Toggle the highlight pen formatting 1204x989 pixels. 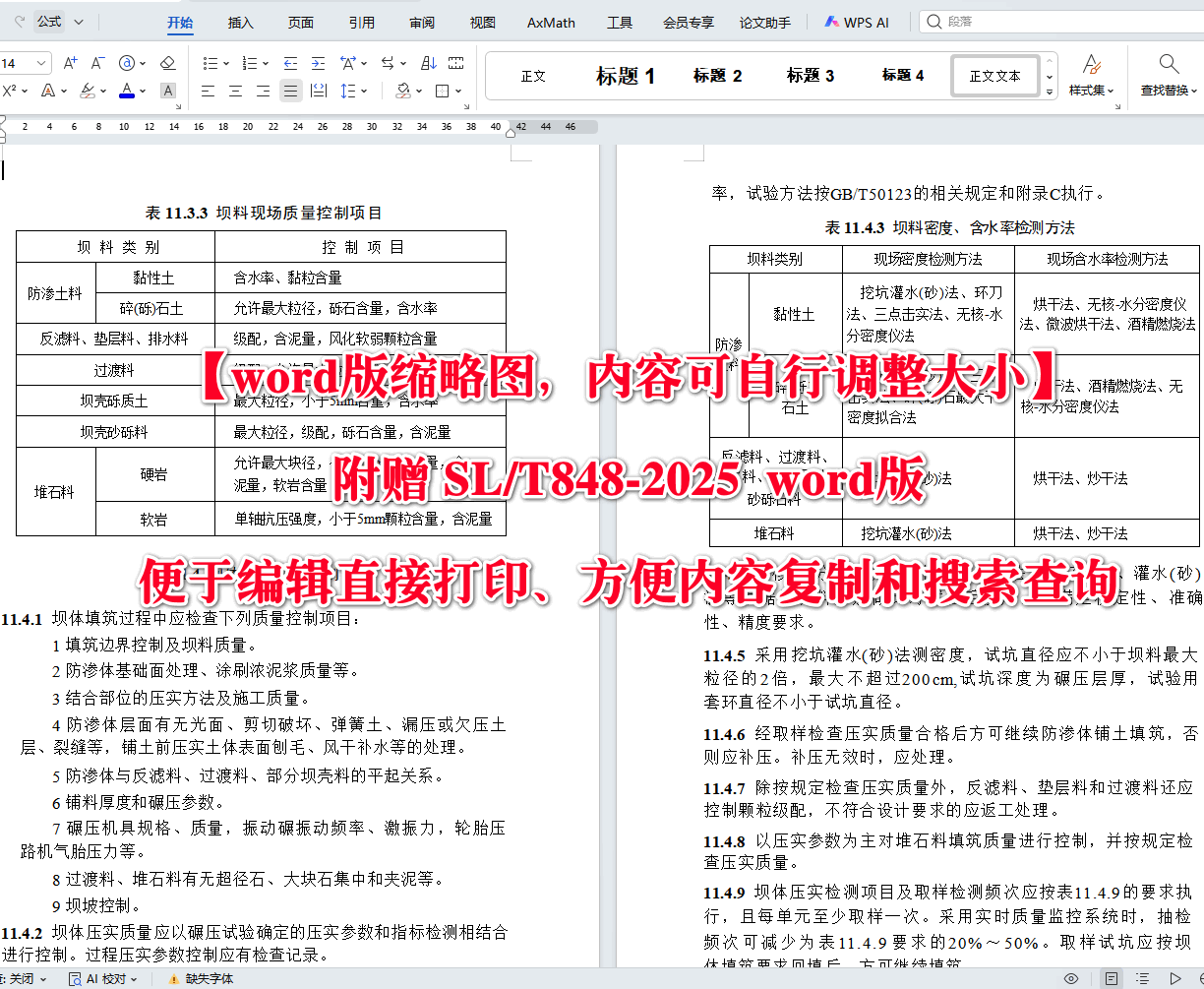click(88, 91)
